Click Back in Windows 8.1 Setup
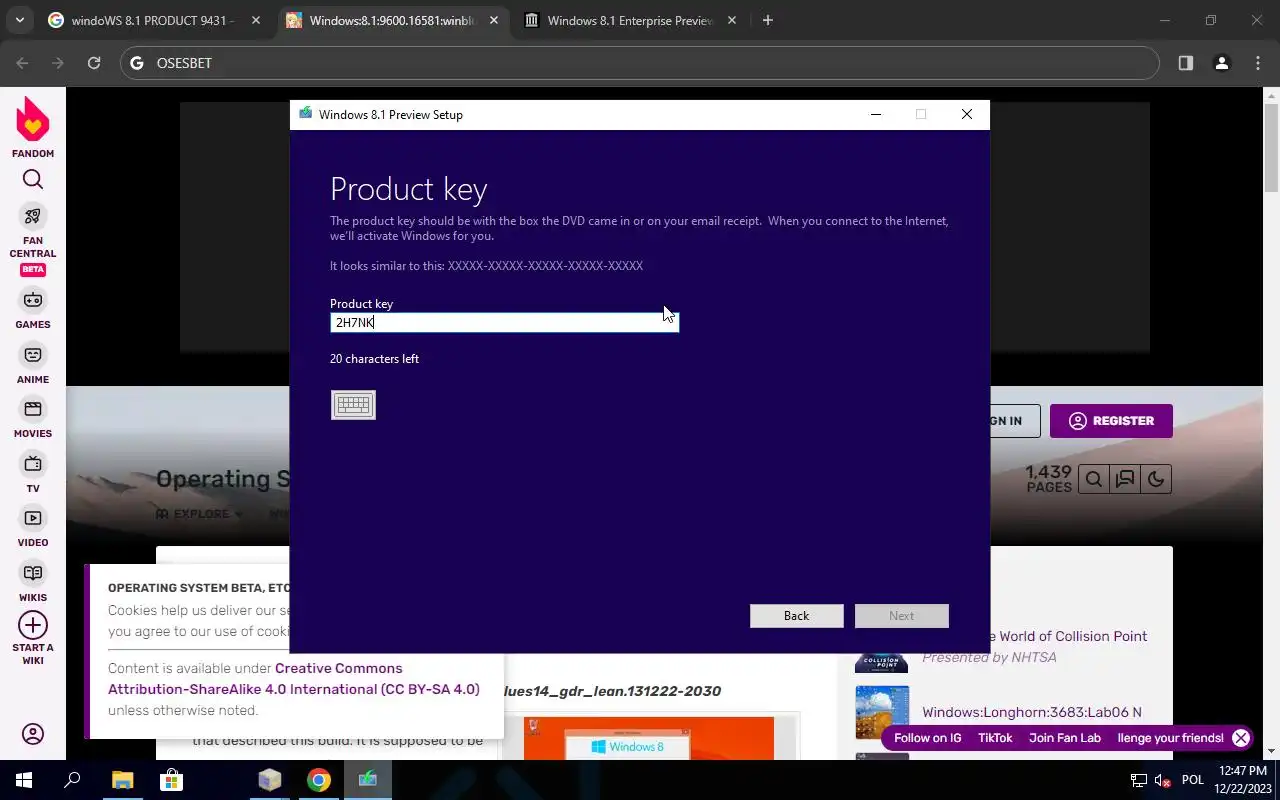The height and width of the screenshot is (800, 1280). pos(797,616)
